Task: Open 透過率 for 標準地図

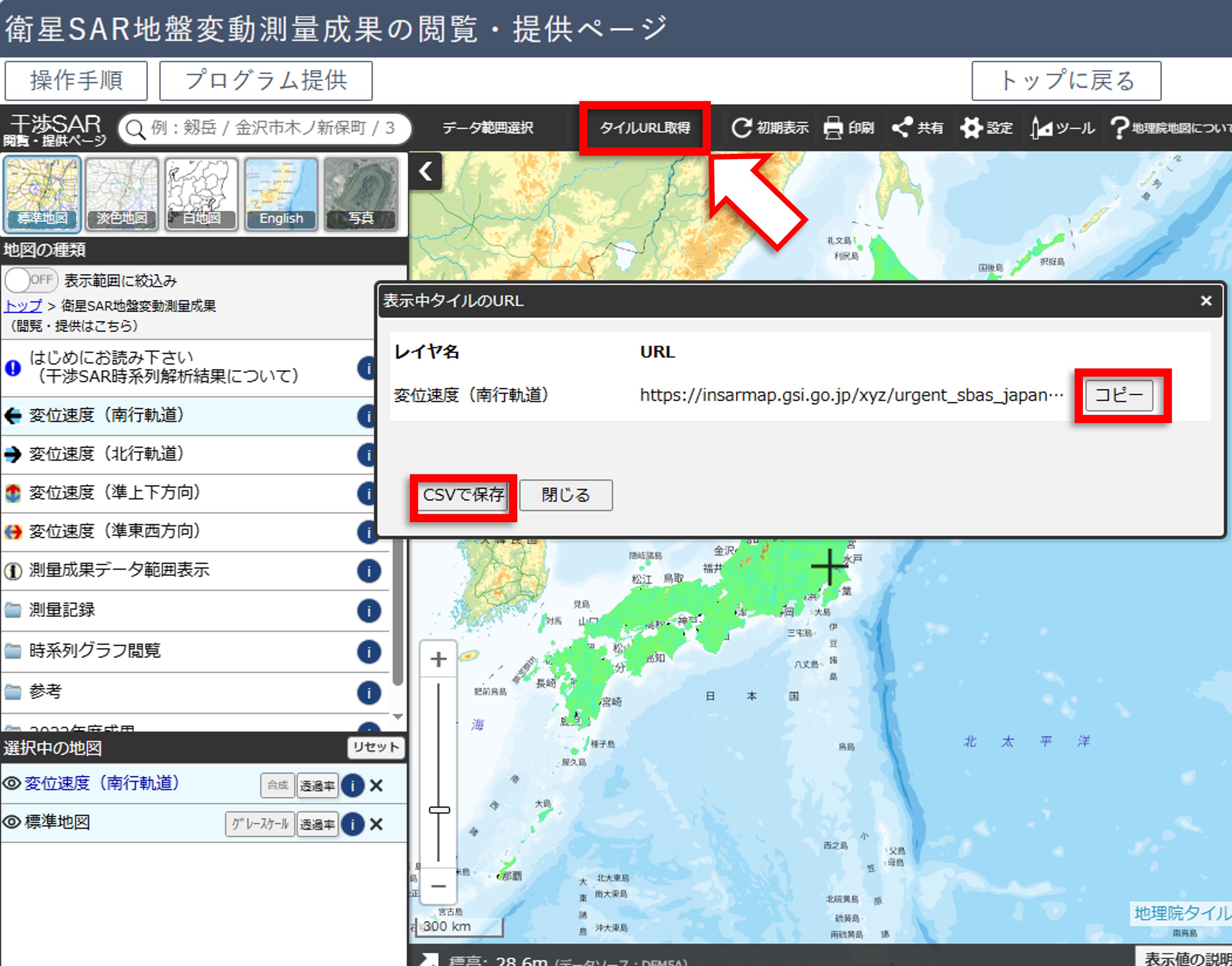Action: (318, 824)
